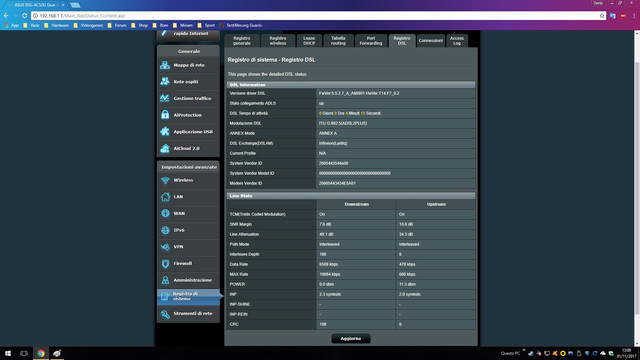The height and width of the screenshot is (360, 640).
Task: Click Line Attenuation downstream 49.1 dB
Action: (326, 234)
